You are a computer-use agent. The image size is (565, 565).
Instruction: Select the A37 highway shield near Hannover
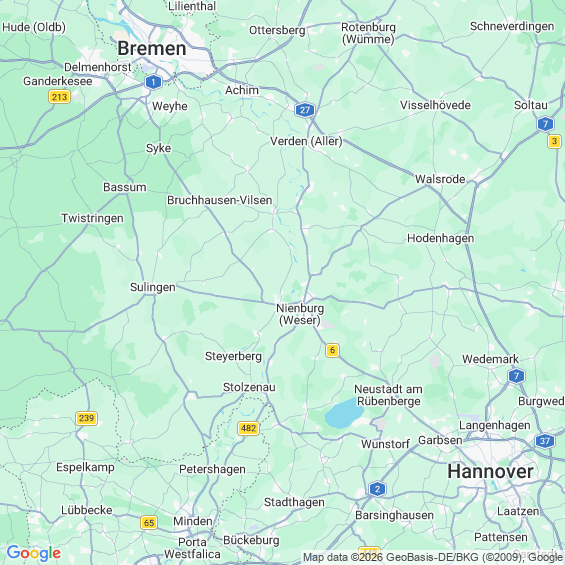(x=545, y=441)
